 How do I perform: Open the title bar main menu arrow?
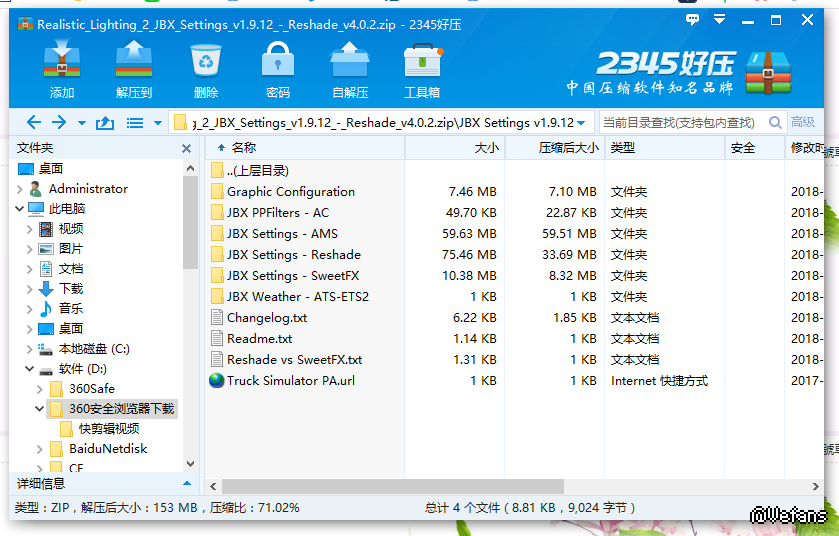point(717,20)
